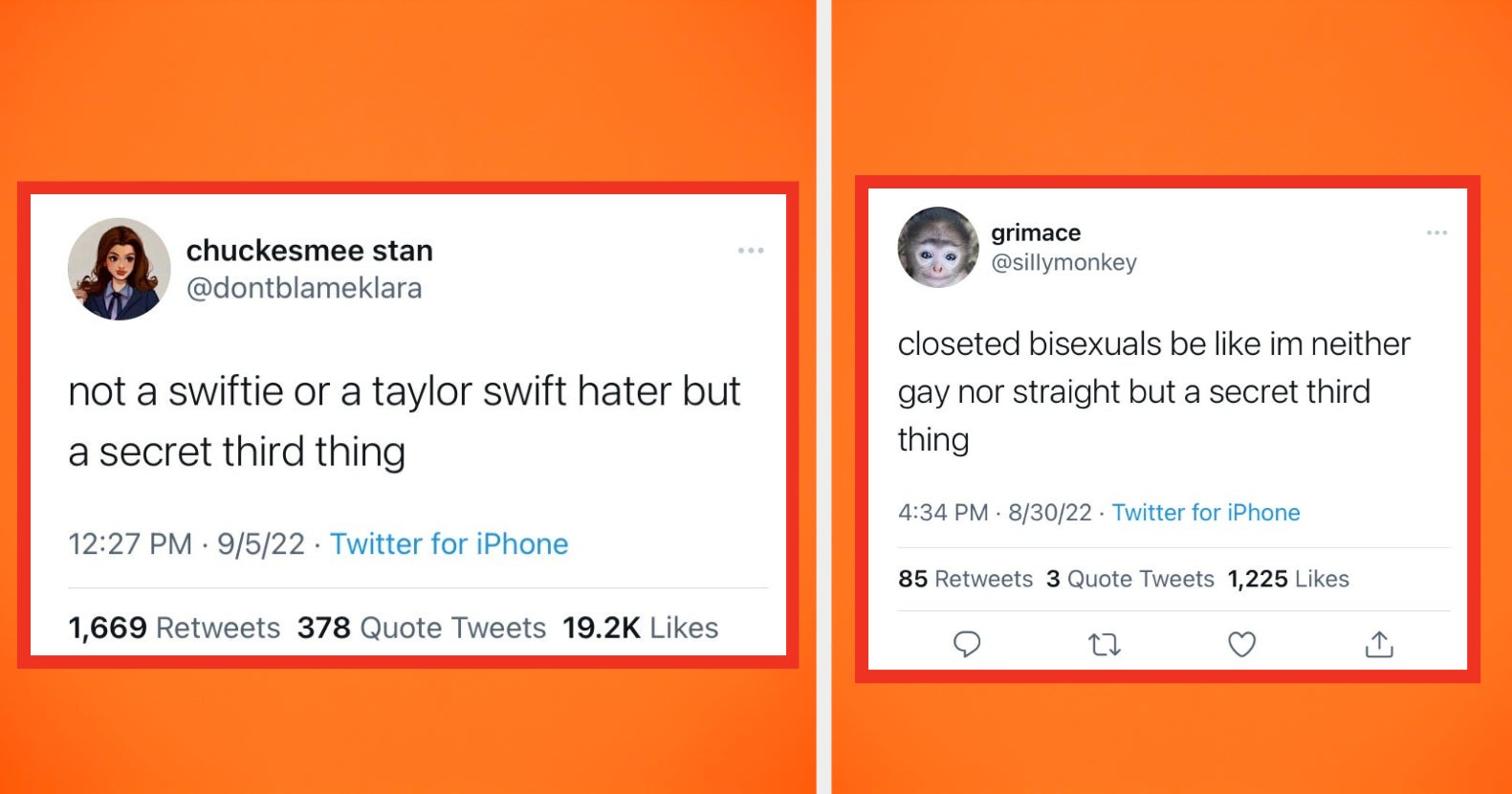View the 19.2K Likes list
Image resolution: width=1512 pixels, height=794 pixels.
coord(641,628)
